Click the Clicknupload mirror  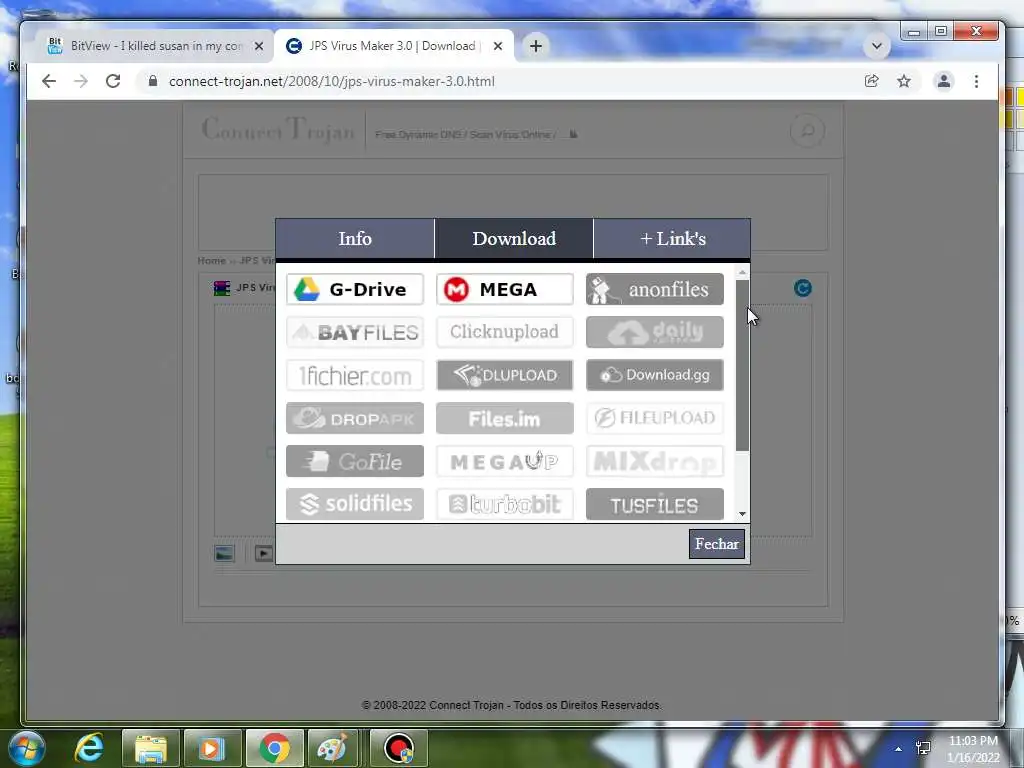(x=505, y=332)
